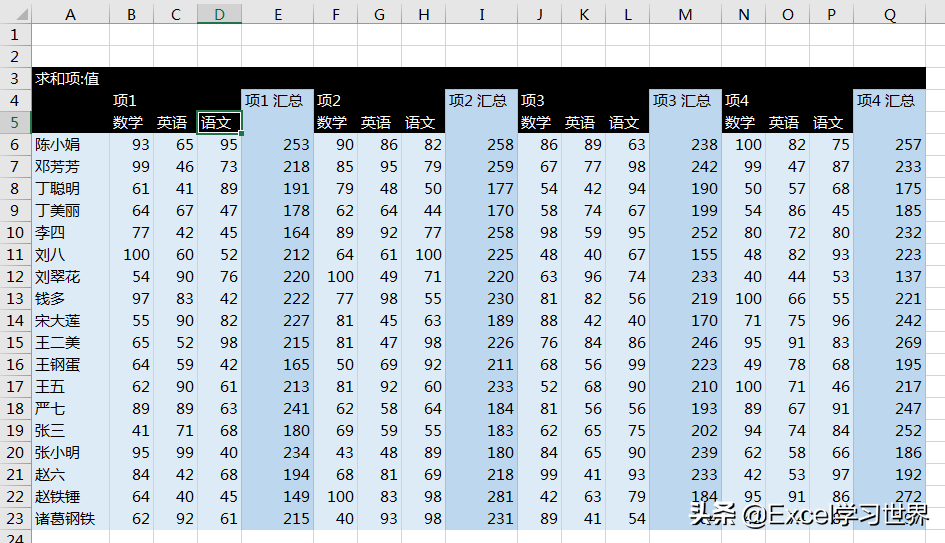Click the name cell '丁美丽'

71,210
